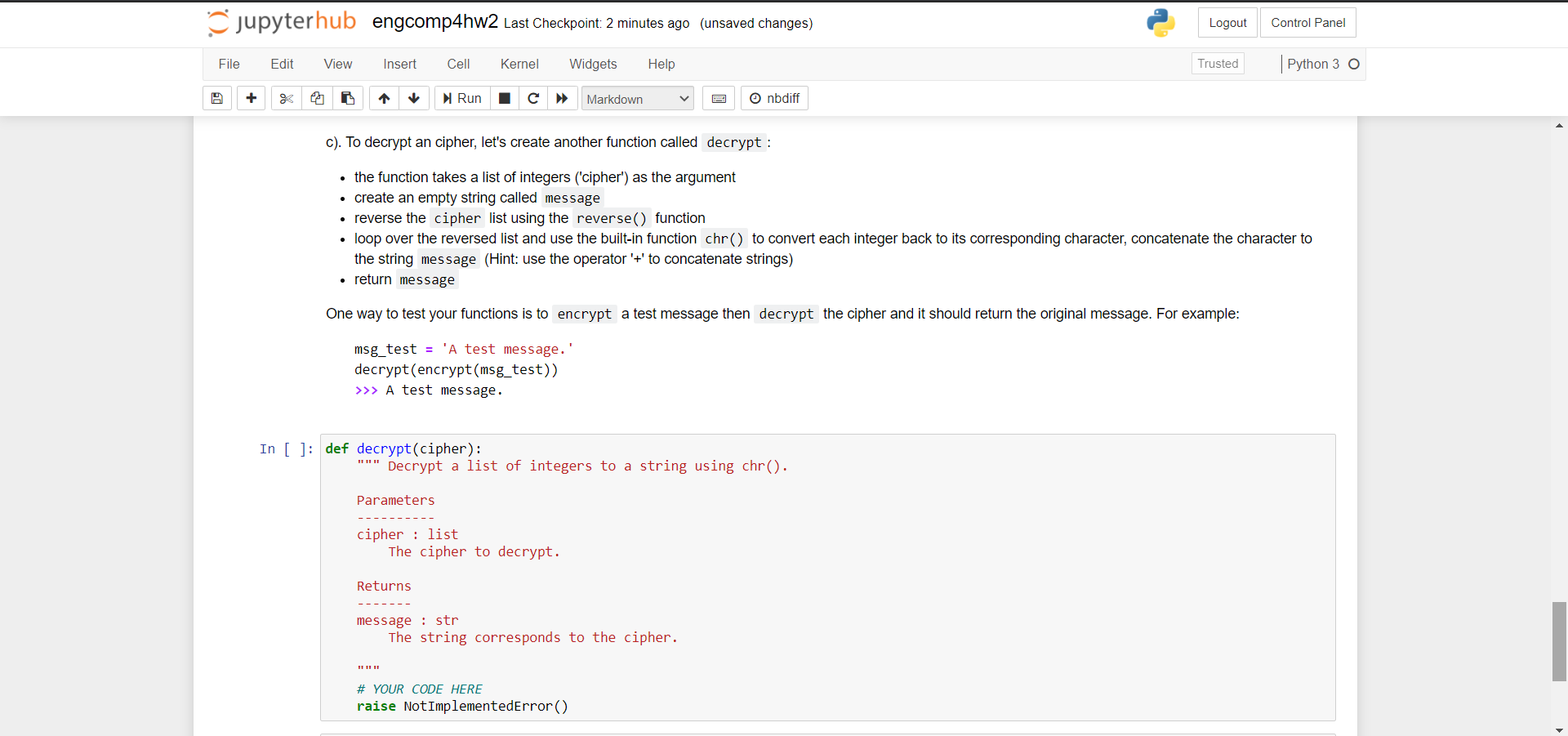Click the Python logo in the header
Image resolution: width=1568 pixels, height=736 pixels.
(1160, 22)
